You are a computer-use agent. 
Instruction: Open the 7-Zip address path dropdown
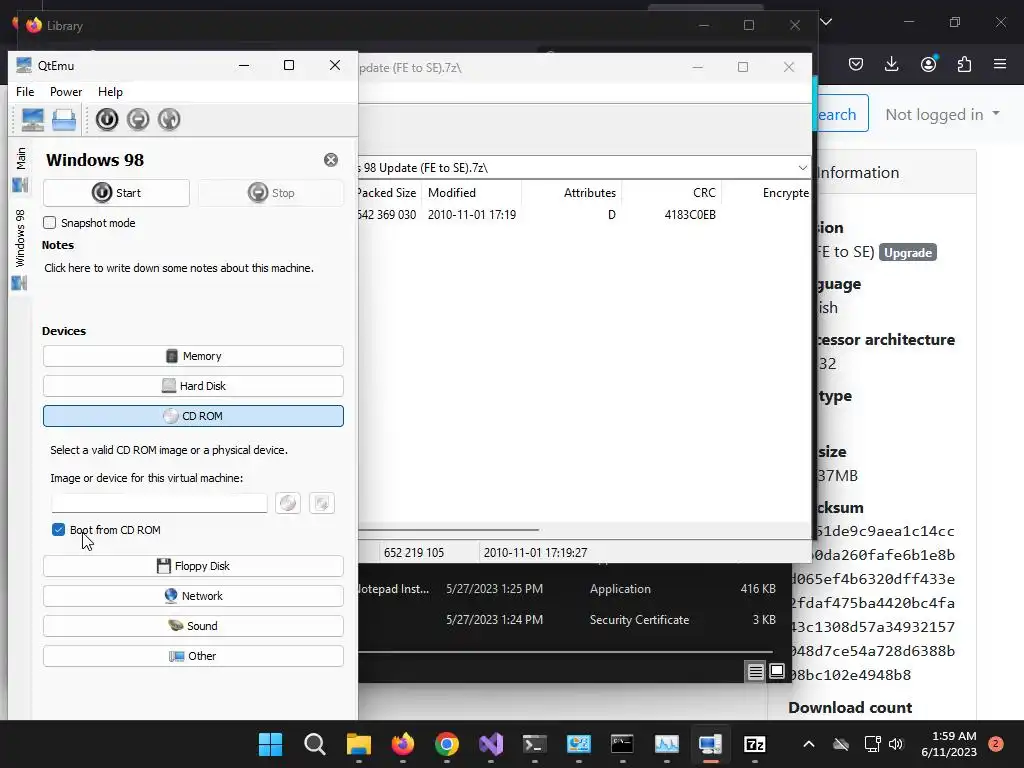803,168
